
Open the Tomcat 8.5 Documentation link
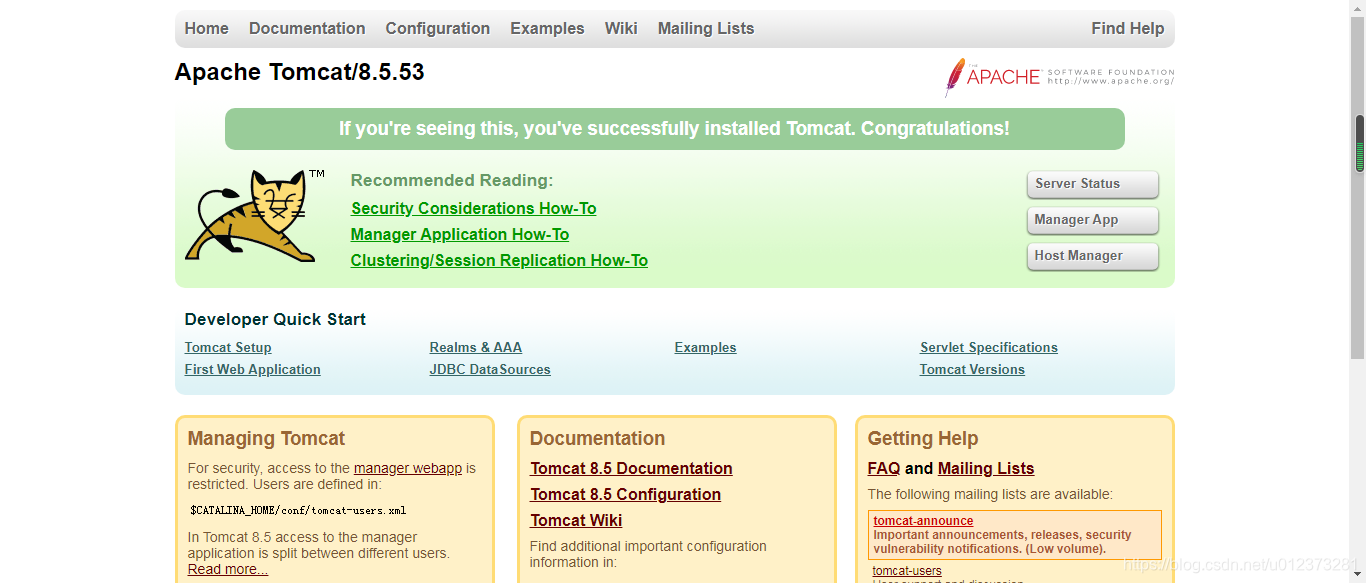[x=631, y=468]
